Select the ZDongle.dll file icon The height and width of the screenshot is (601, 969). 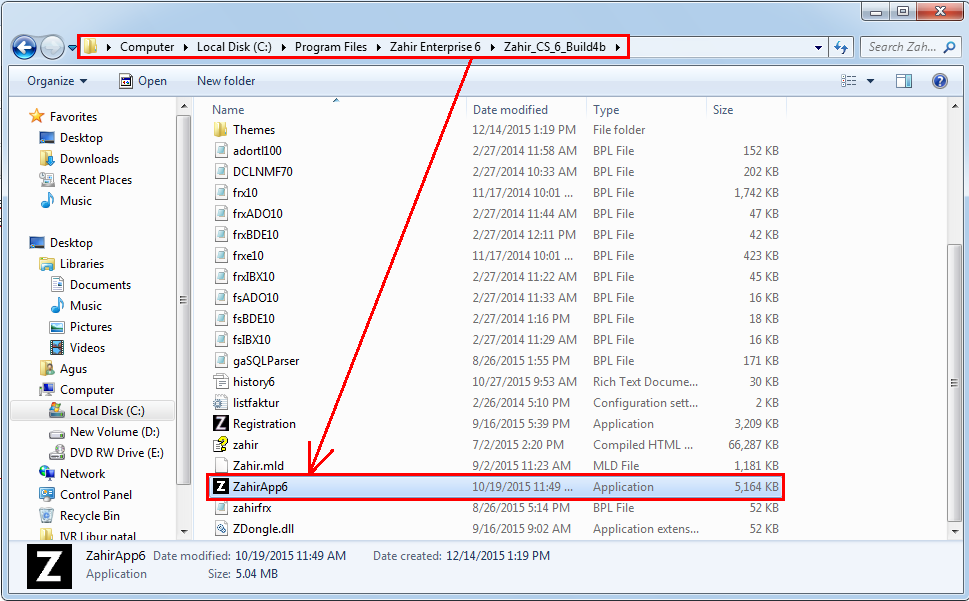221,529
